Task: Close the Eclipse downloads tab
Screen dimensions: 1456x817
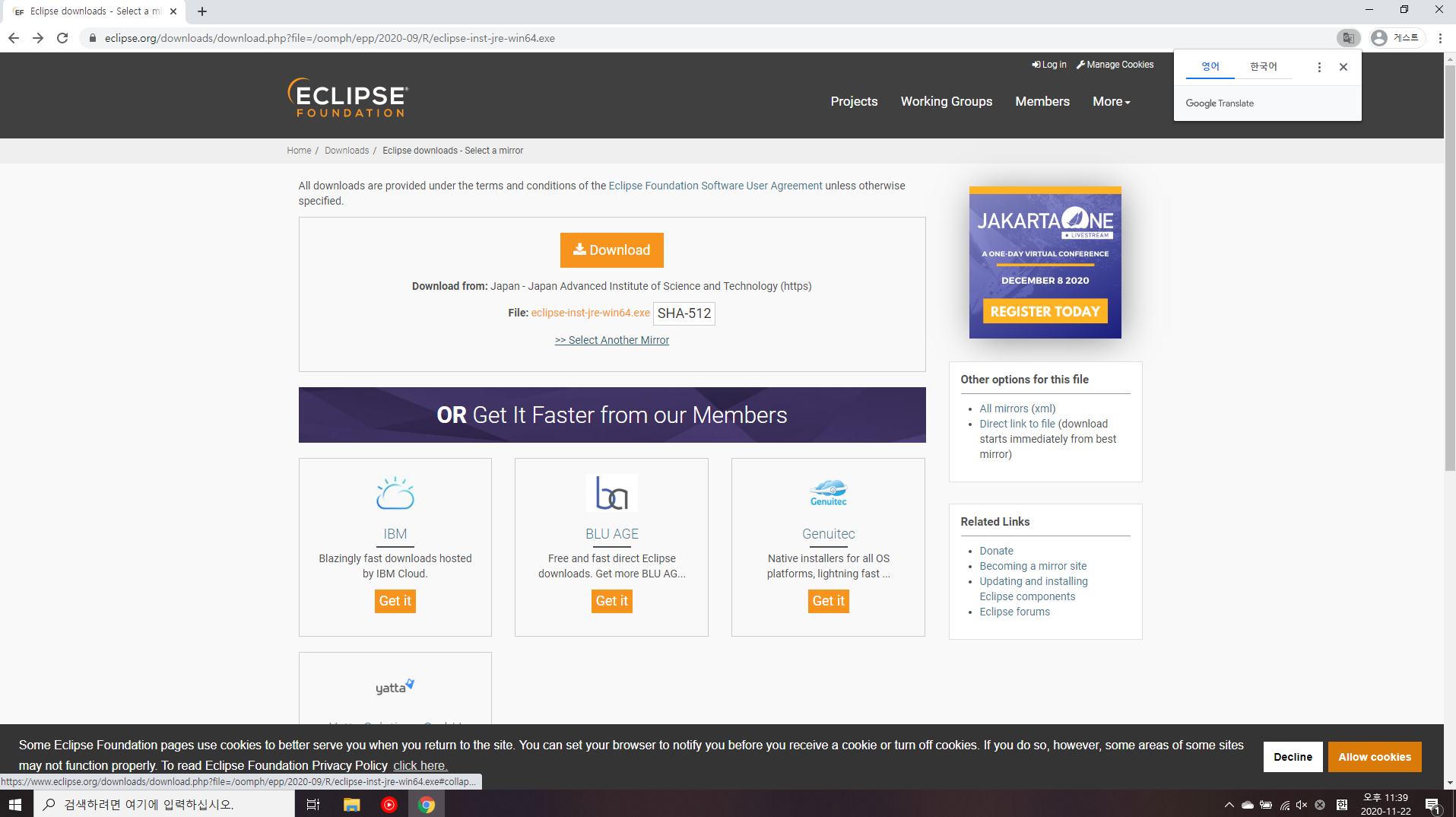Action: [173, 11]
